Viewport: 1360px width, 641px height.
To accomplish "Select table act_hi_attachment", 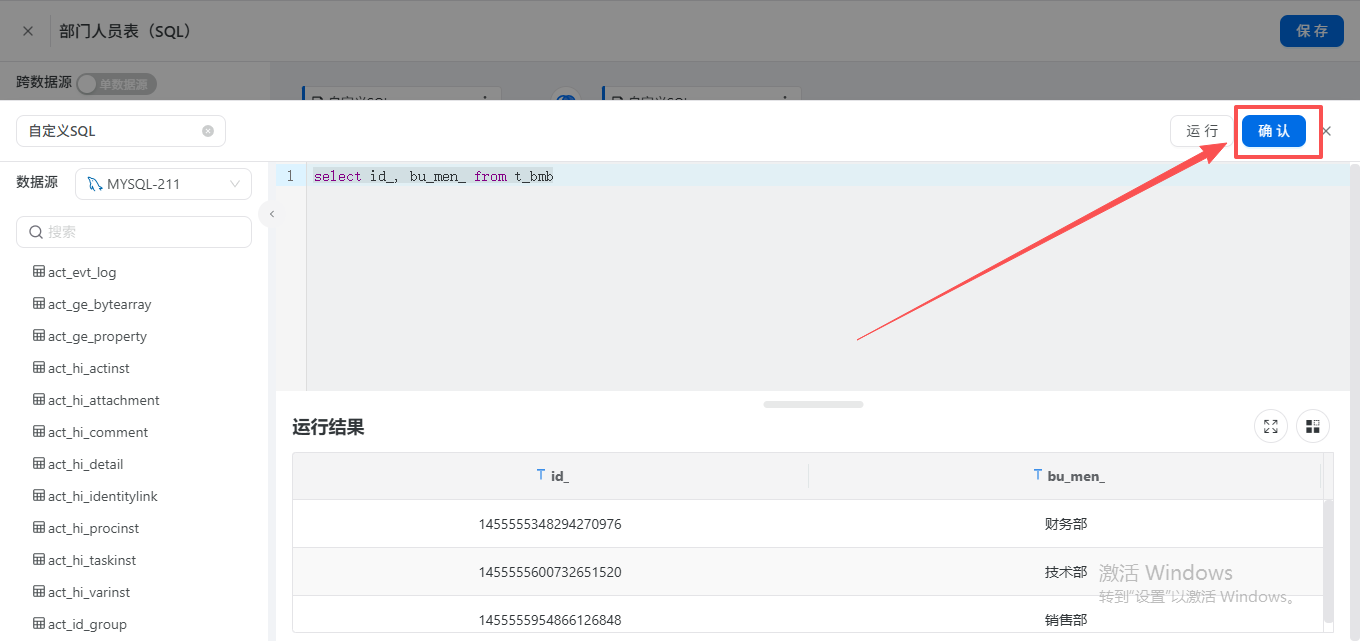I will pyautogui.click(x=104, y=400).
